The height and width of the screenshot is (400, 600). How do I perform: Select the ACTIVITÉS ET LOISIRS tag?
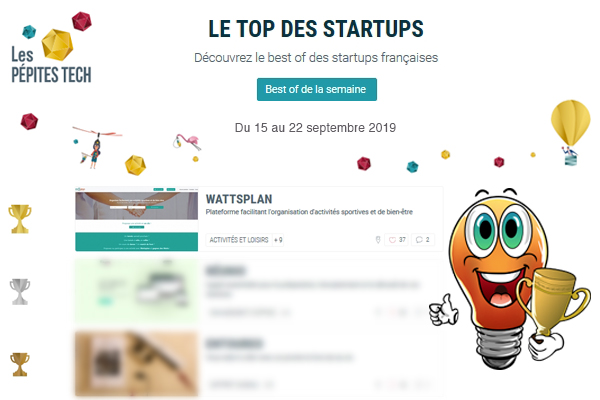click(239, 240)
